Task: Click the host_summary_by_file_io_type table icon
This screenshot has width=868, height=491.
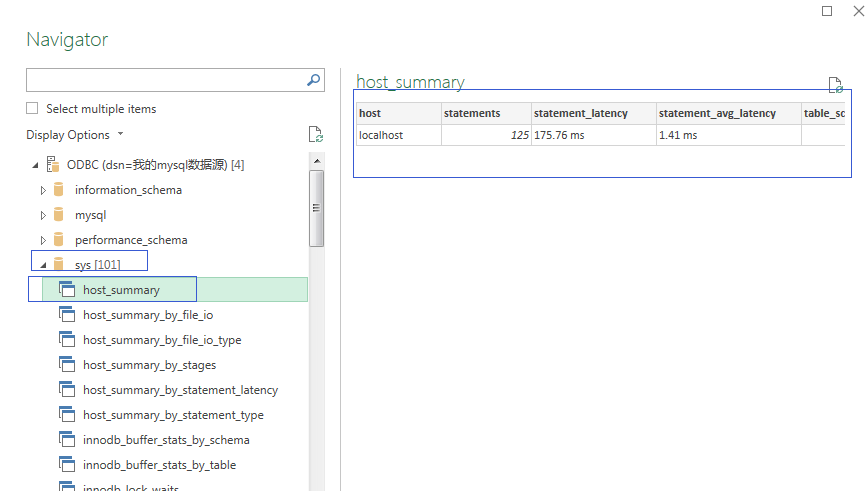Action: coord(67,339)
